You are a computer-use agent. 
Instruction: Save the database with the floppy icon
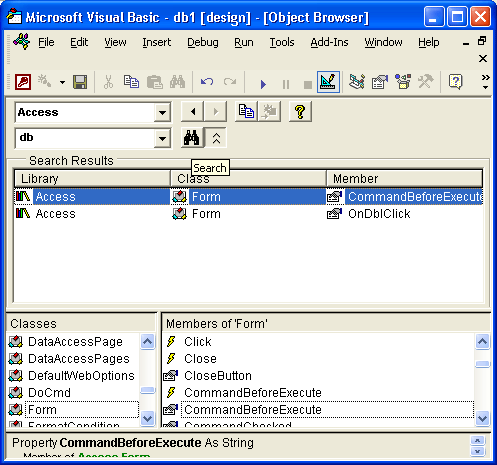pyautogui.click(x=80, y=82)
